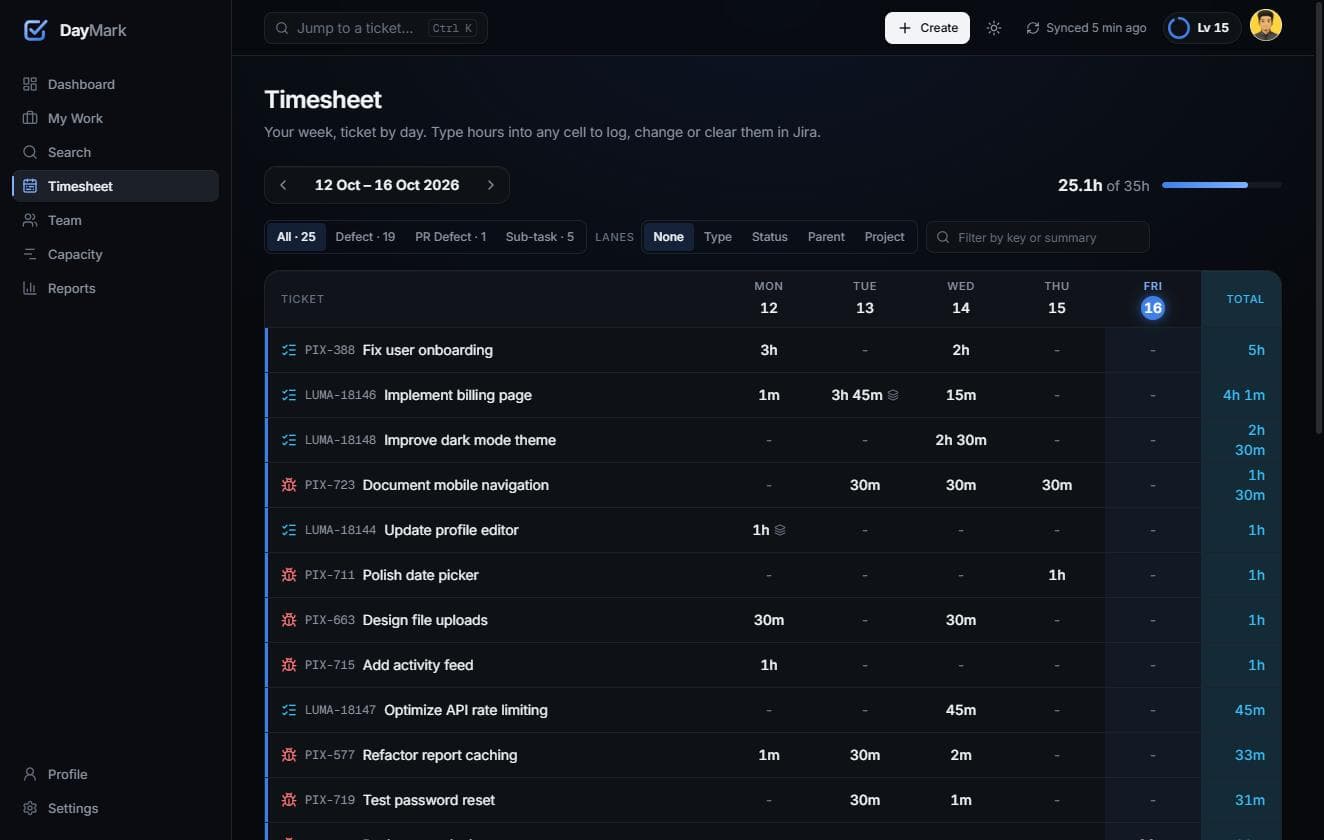Click the Filter by key or summary field
The image size is (1324, 840).
(1038, 237)
